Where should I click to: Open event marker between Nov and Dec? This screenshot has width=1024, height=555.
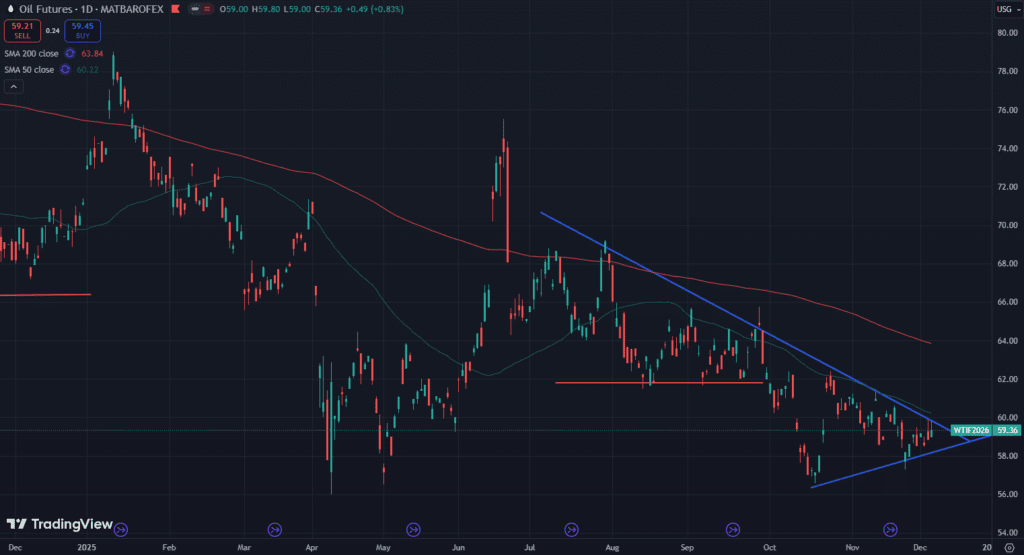pyautogui.click(x=890, y=529)
